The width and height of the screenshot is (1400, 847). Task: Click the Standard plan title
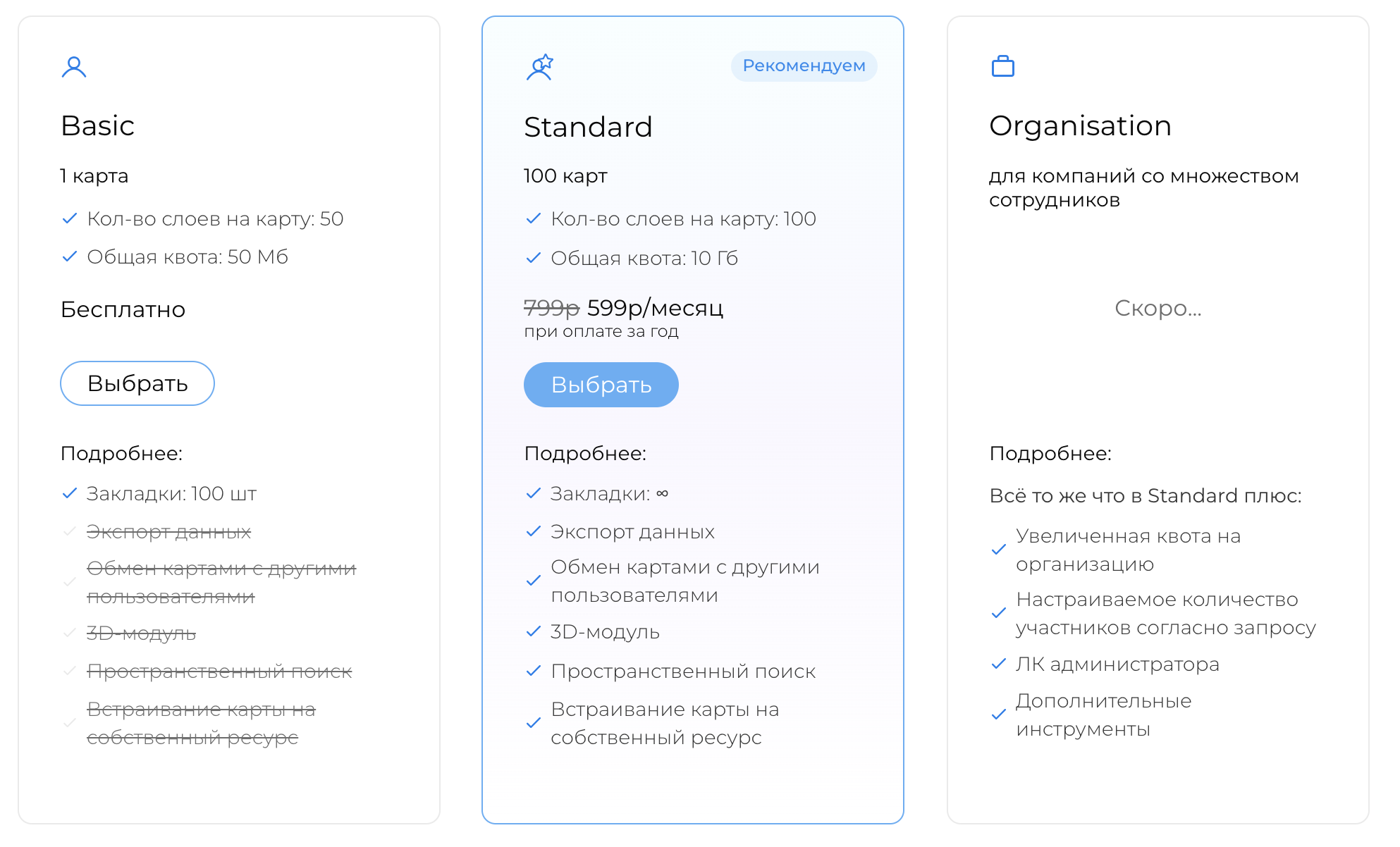(x=588, y=127)
